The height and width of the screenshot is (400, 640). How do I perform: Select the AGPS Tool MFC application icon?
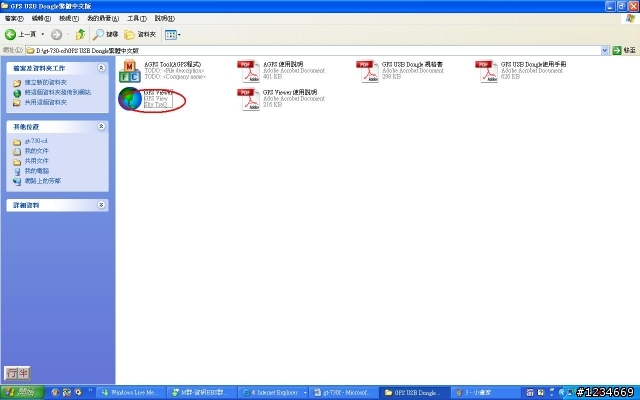coord(129,71)
